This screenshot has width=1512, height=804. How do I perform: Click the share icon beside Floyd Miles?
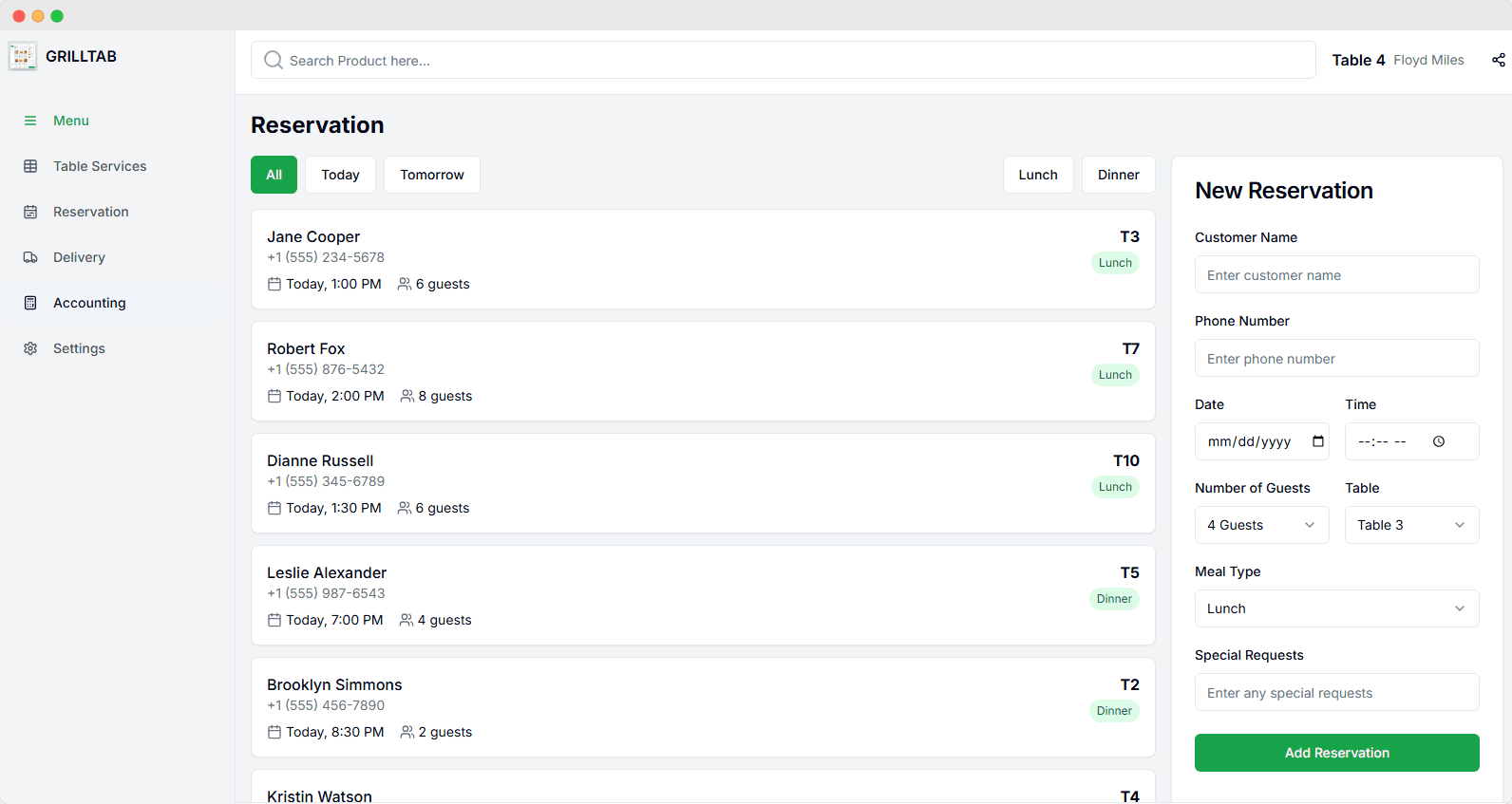click(1498, 60)
